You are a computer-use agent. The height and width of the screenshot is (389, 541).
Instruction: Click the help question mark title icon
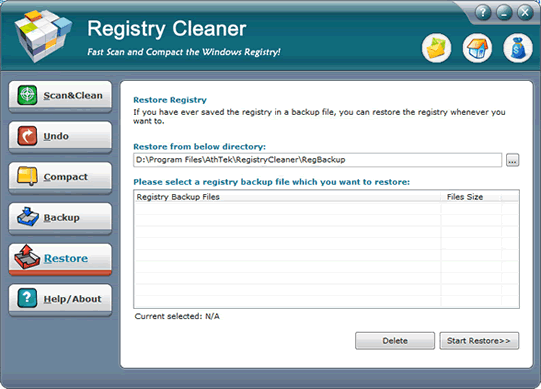483,13
